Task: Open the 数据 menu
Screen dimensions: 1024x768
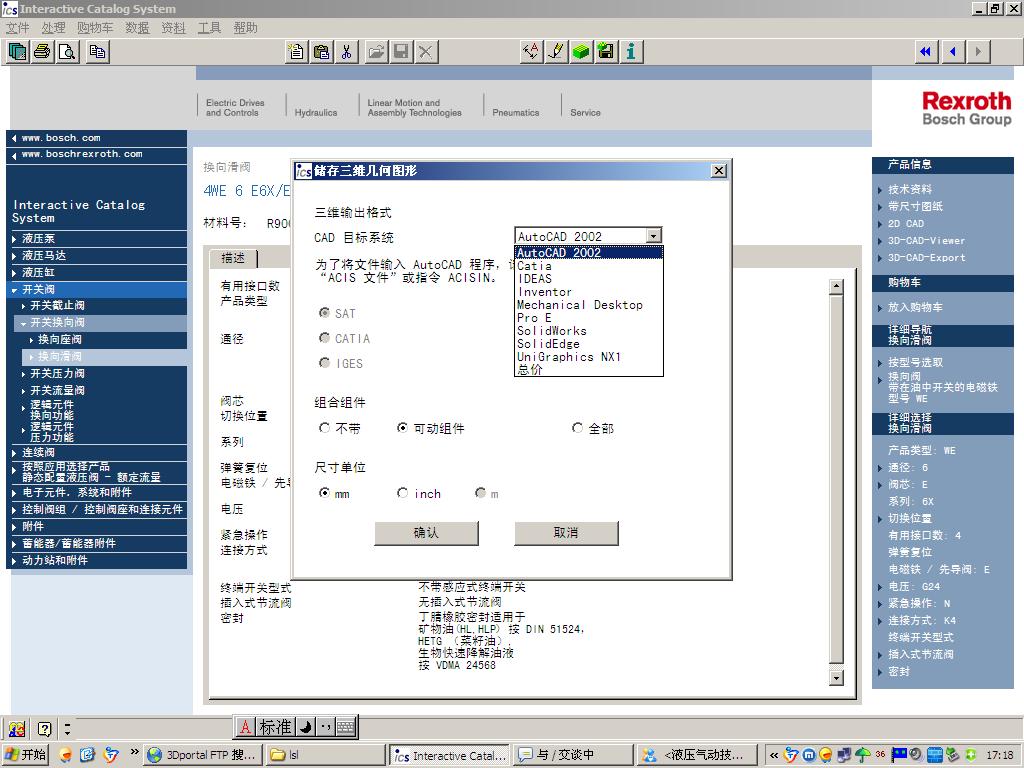Action: pyautogui.click(x=137, y=27)
